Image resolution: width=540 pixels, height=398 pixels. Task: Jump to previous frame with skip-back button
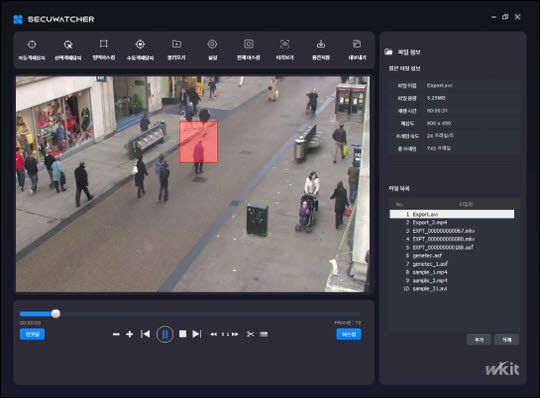pyautogui.click(x=145, y=334)
